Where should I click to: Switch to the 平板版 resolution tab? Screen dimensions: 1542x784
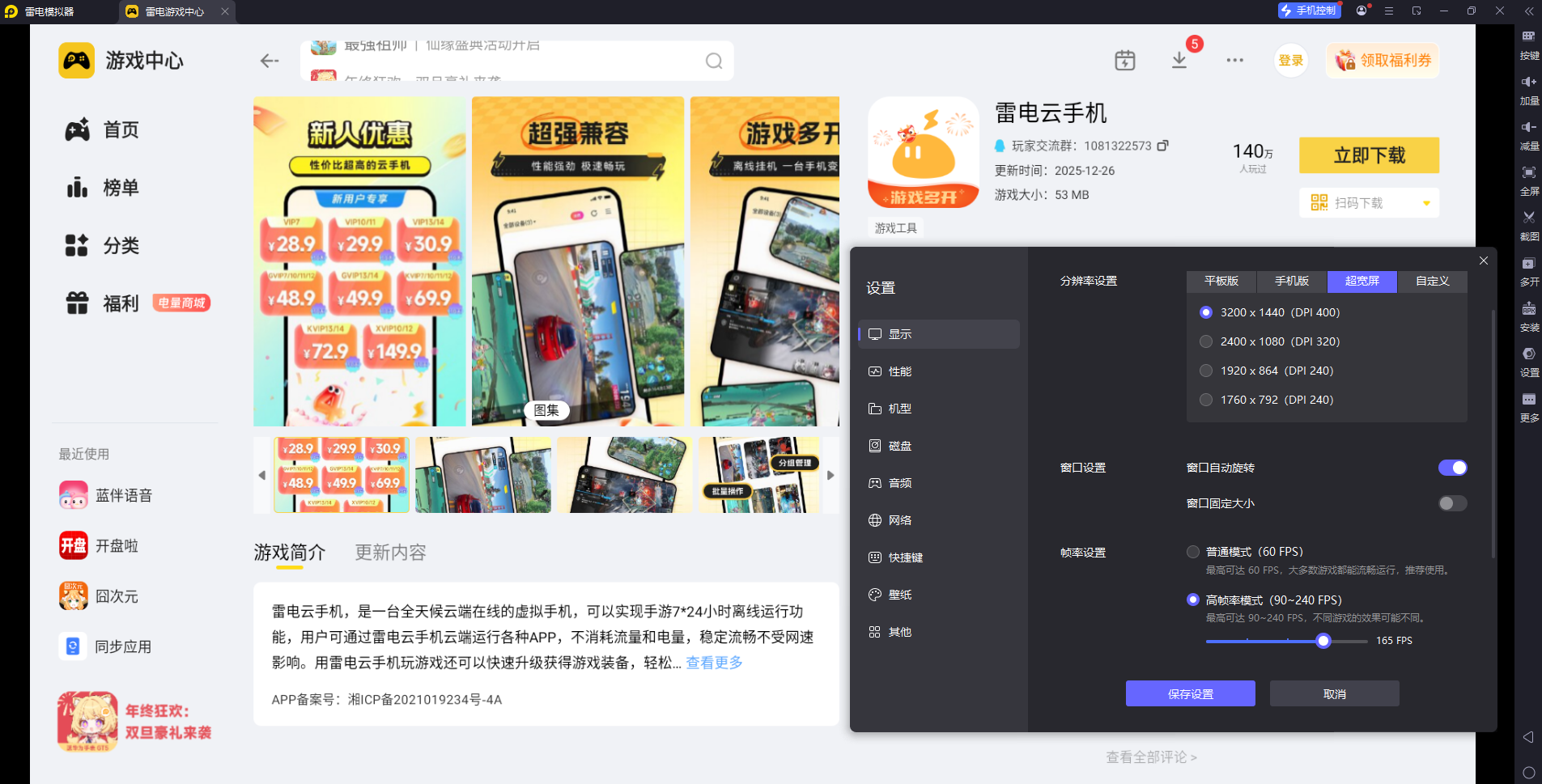point(1221,281)
